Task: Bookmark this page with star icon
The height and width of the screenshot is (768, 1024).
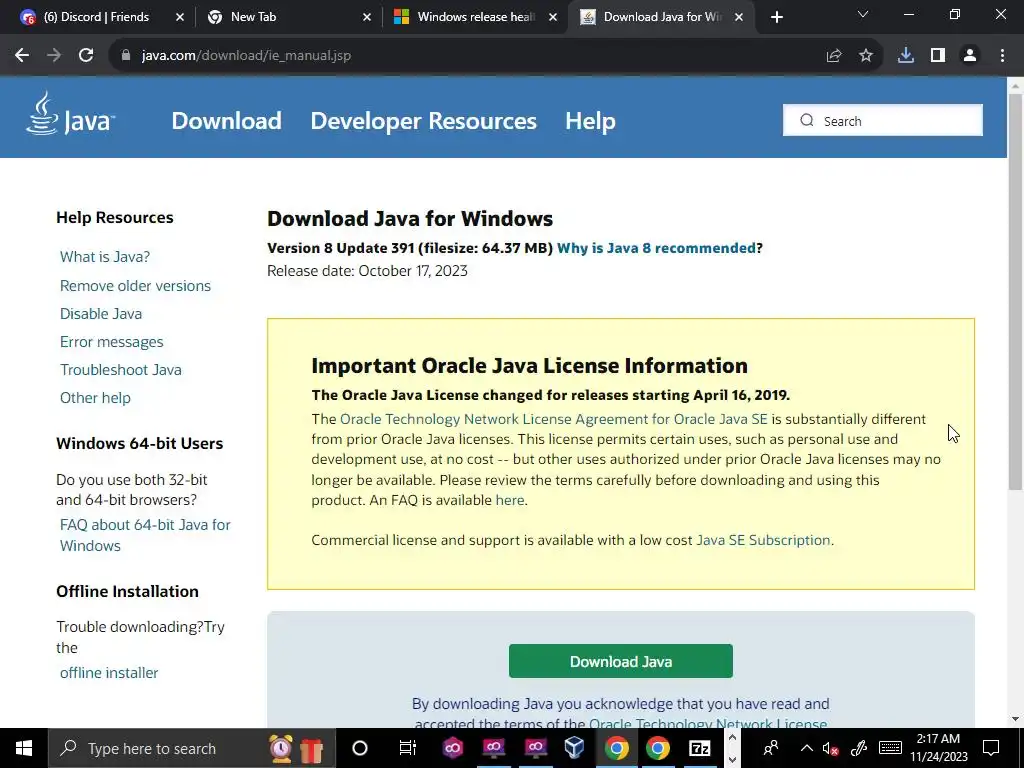Action: pos(866,56)
